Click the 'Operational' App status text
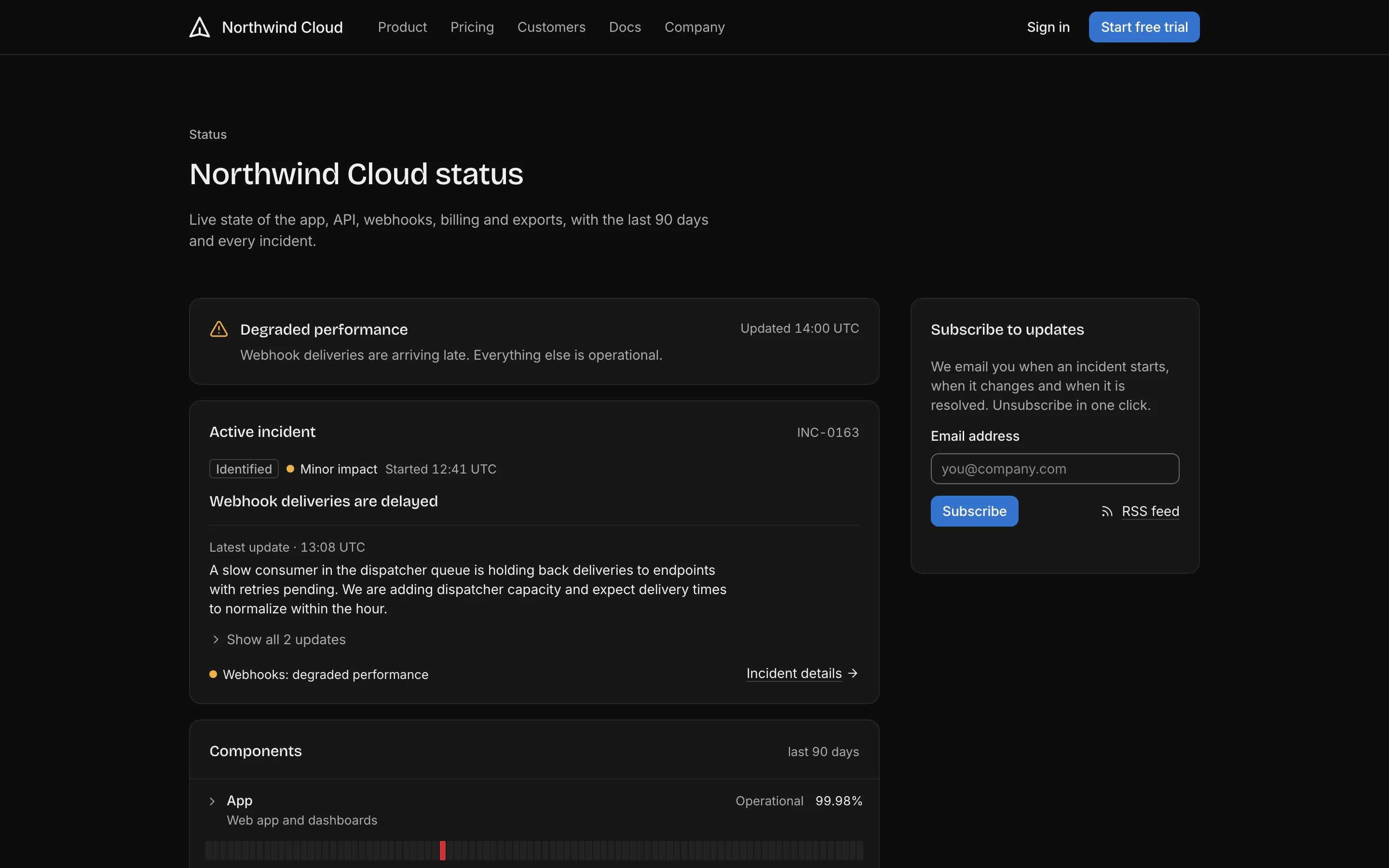 click(x=769, y=801)
